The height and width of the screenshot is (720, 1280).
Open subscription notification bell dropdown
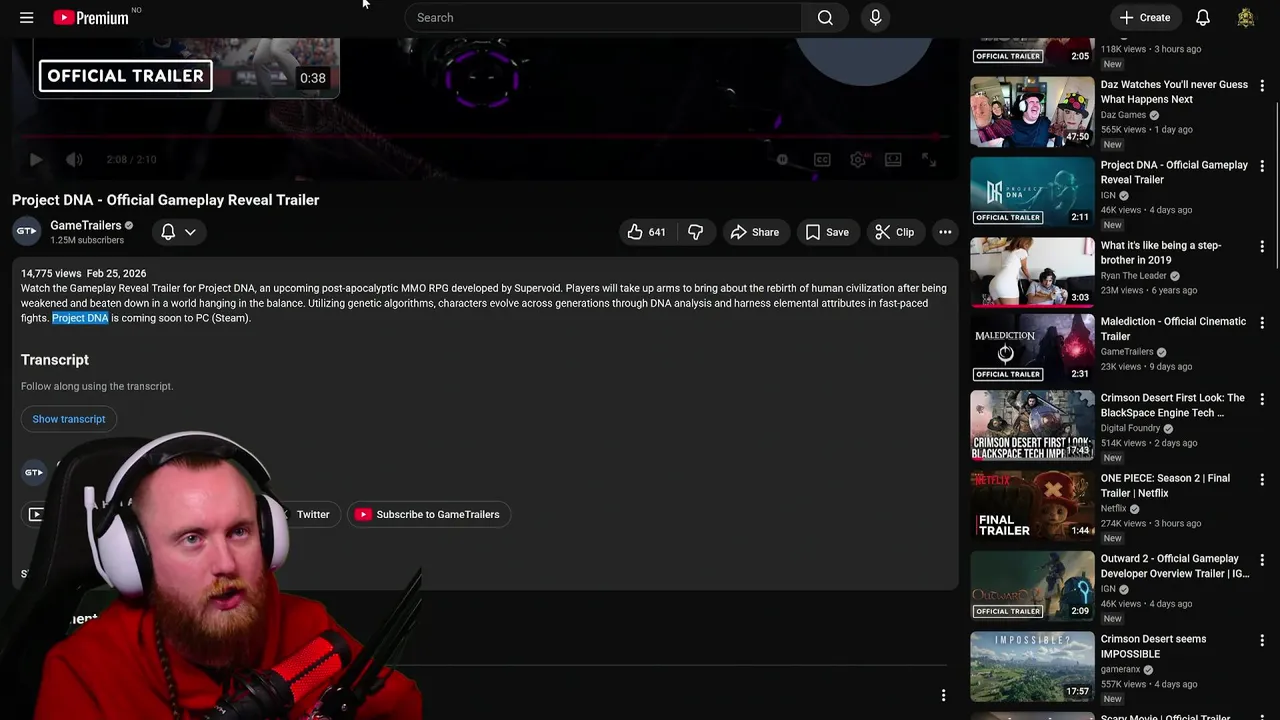pos(179,232)
